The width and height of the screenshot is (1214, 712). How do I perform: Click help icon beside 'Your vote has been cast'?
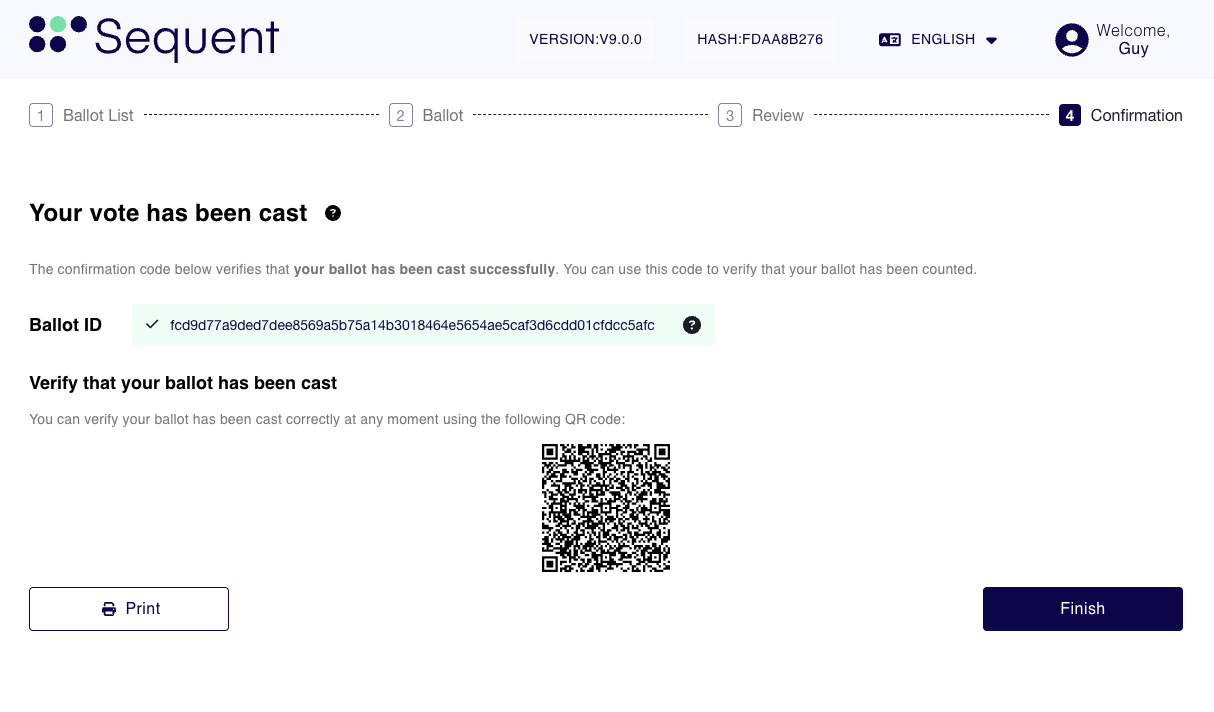[x=333, y=213]
